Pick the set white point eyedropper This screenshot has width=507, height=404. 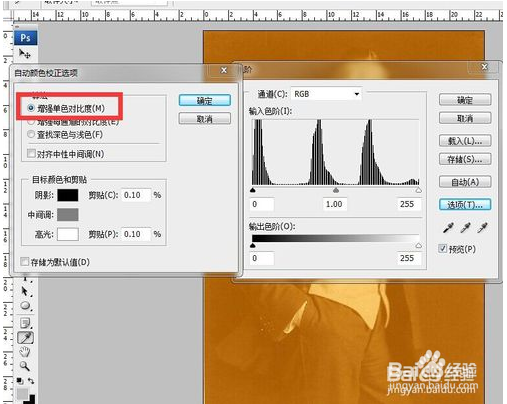coord(482,228)
